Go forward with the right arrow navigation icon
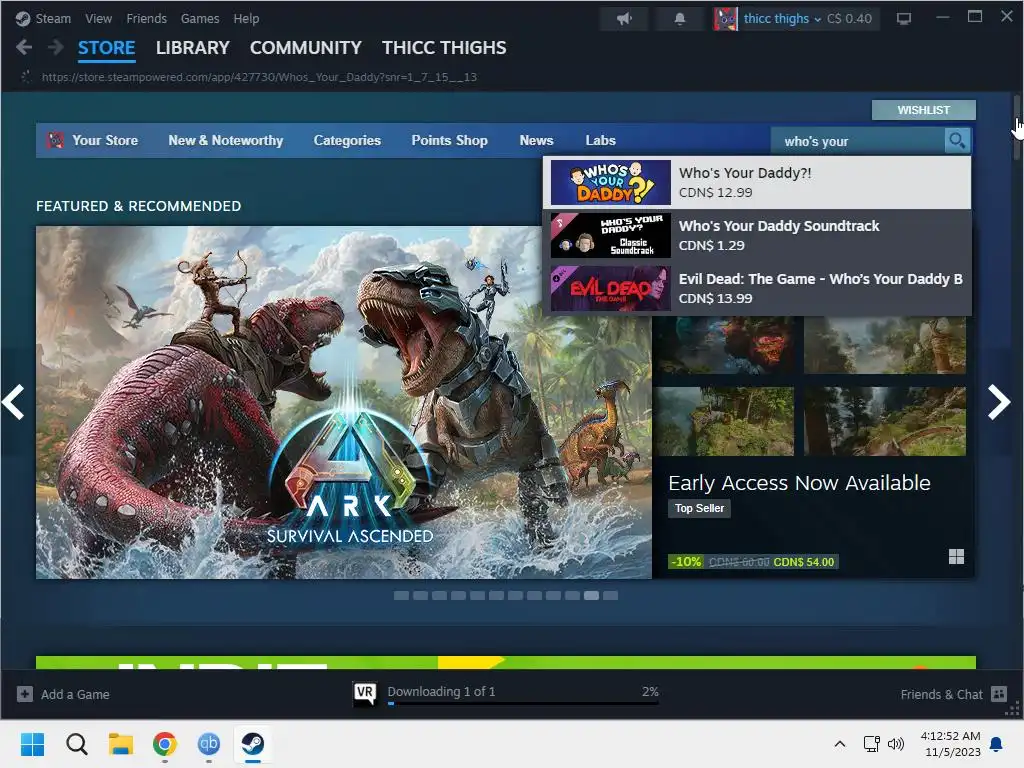The image size is (1024, 768). tap(56, 47)
